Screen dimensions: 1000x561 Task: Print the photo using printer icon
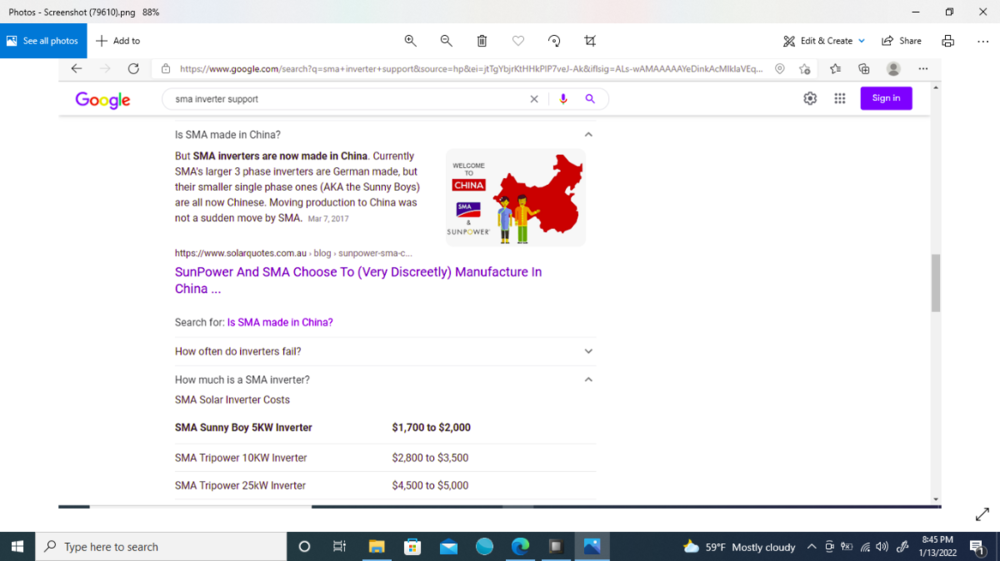pyautogui.click(x=948, y=41)
